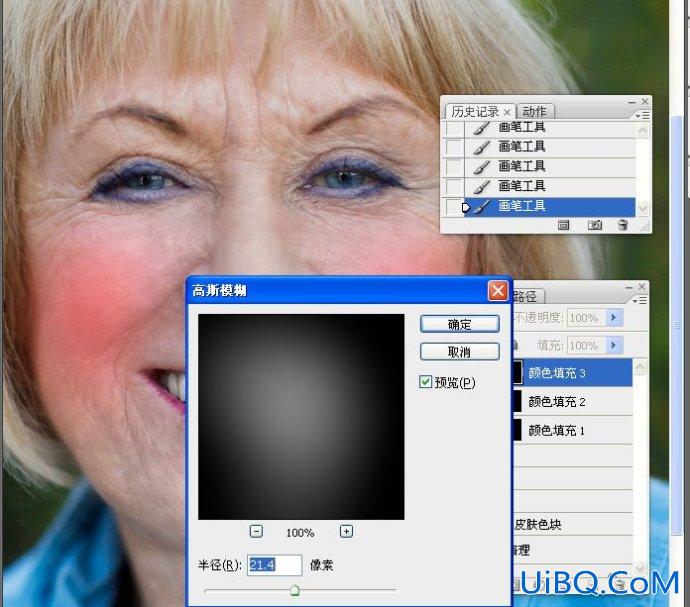Select the 颜色填充 3 layer
Viewport: 690px width, 607px height.
[x=572, y=373]
